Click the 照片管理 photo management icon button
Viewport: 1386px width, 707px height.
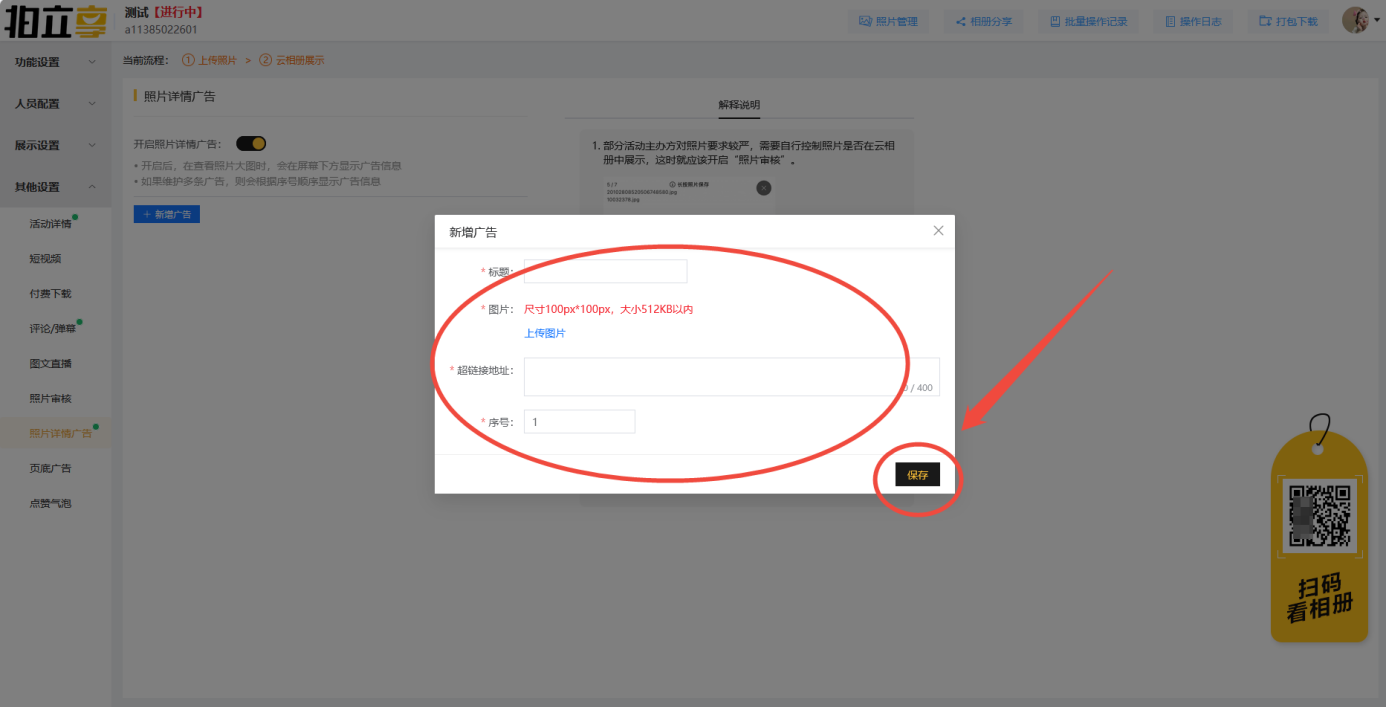pyautogui.click(x=888, y=21)
